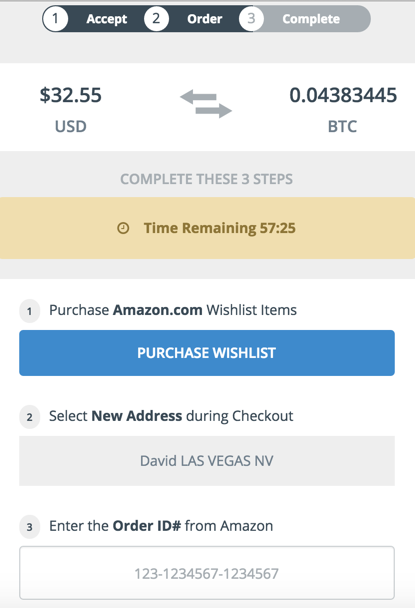
Task: Click the step 1 circle in progress bar
Action: click(55, 19)
